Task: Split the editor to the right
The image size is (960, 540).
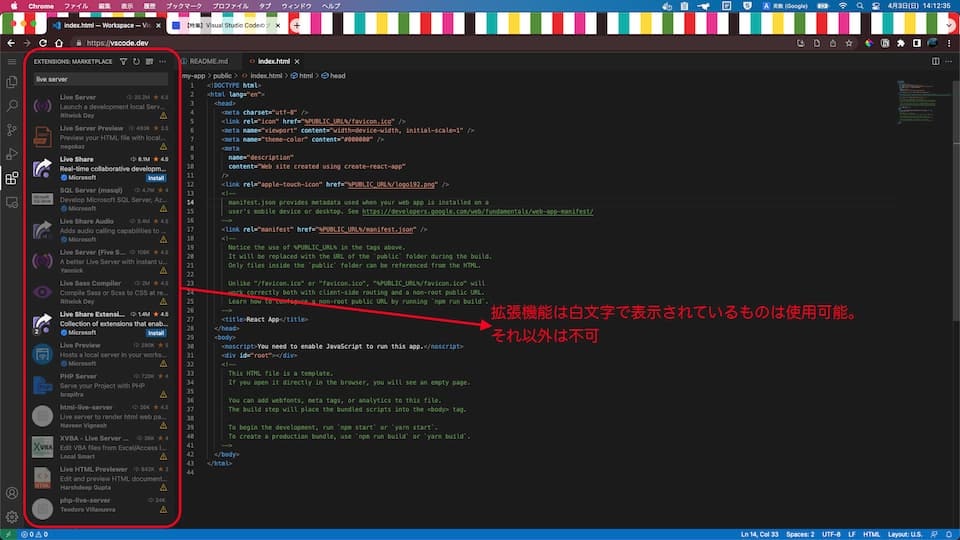Action: coord(936,61)
